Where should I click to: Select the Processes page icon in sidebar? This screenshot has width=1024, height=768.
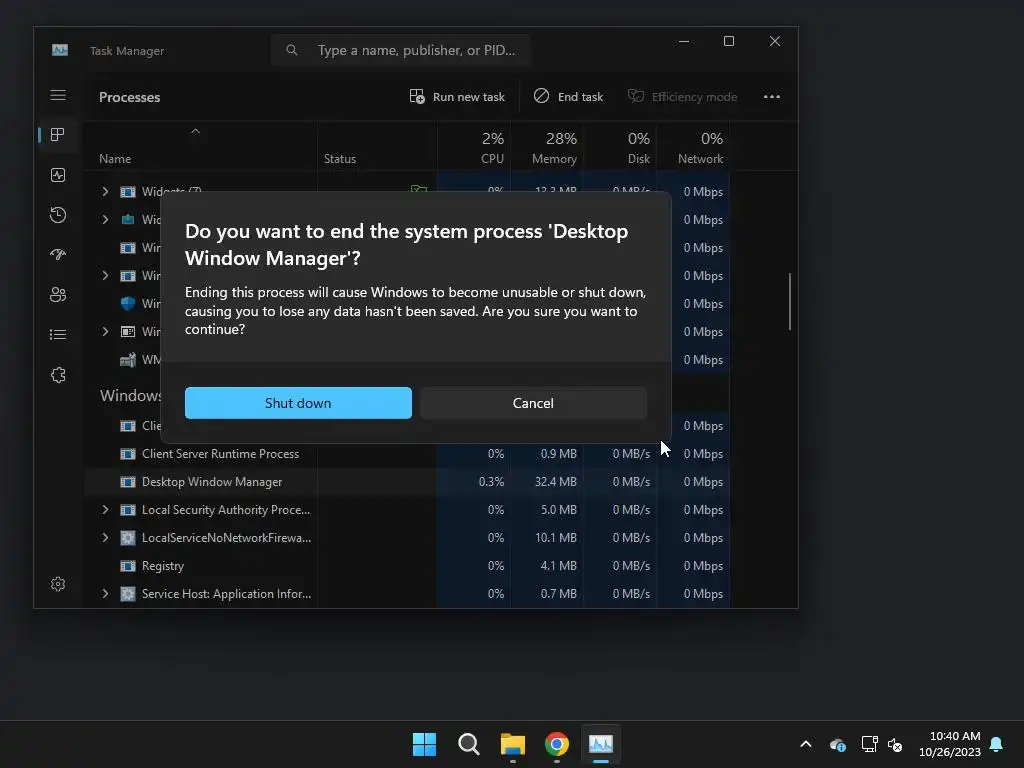(58, 135)
